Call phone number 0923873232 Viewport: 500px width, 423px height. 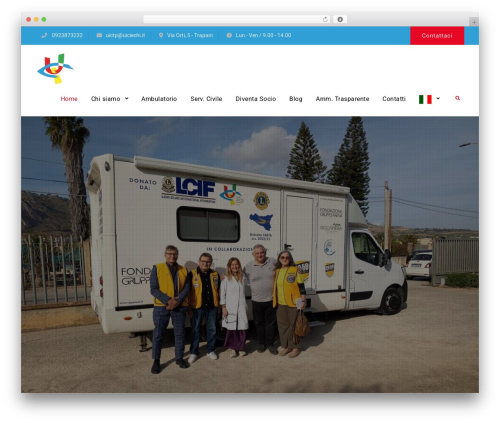67,35
